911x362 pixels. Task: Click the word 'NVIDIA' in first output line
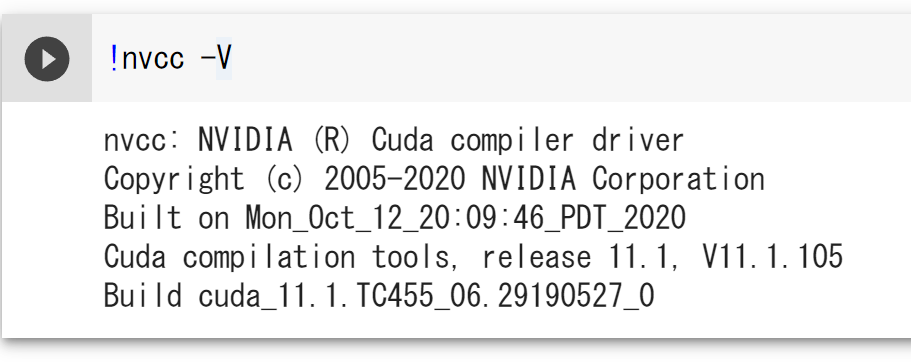245,141
